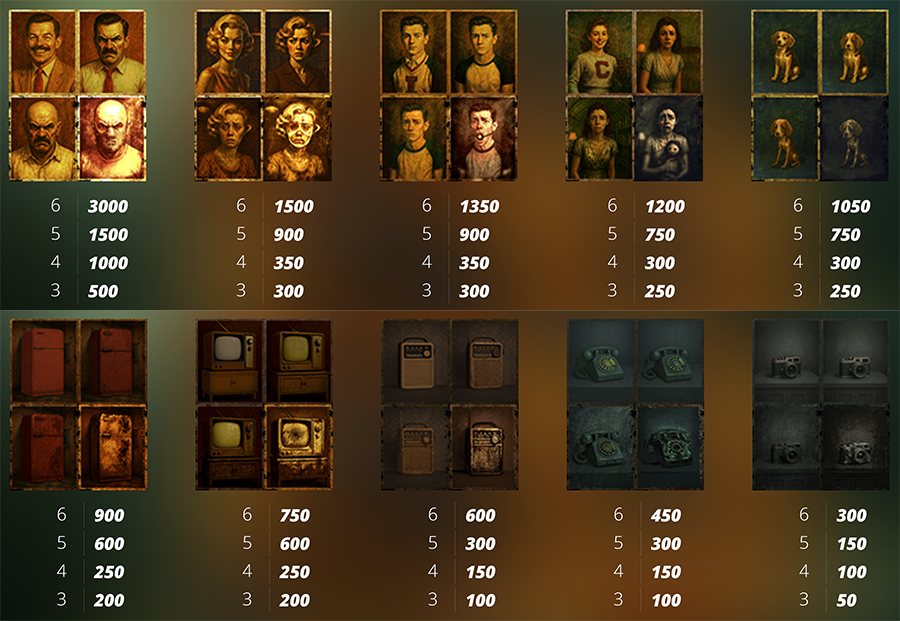The width and height of the screenshot is (900, 621).
Task: Click the 450 telephone payout value
Action: [x=666, y=515]
